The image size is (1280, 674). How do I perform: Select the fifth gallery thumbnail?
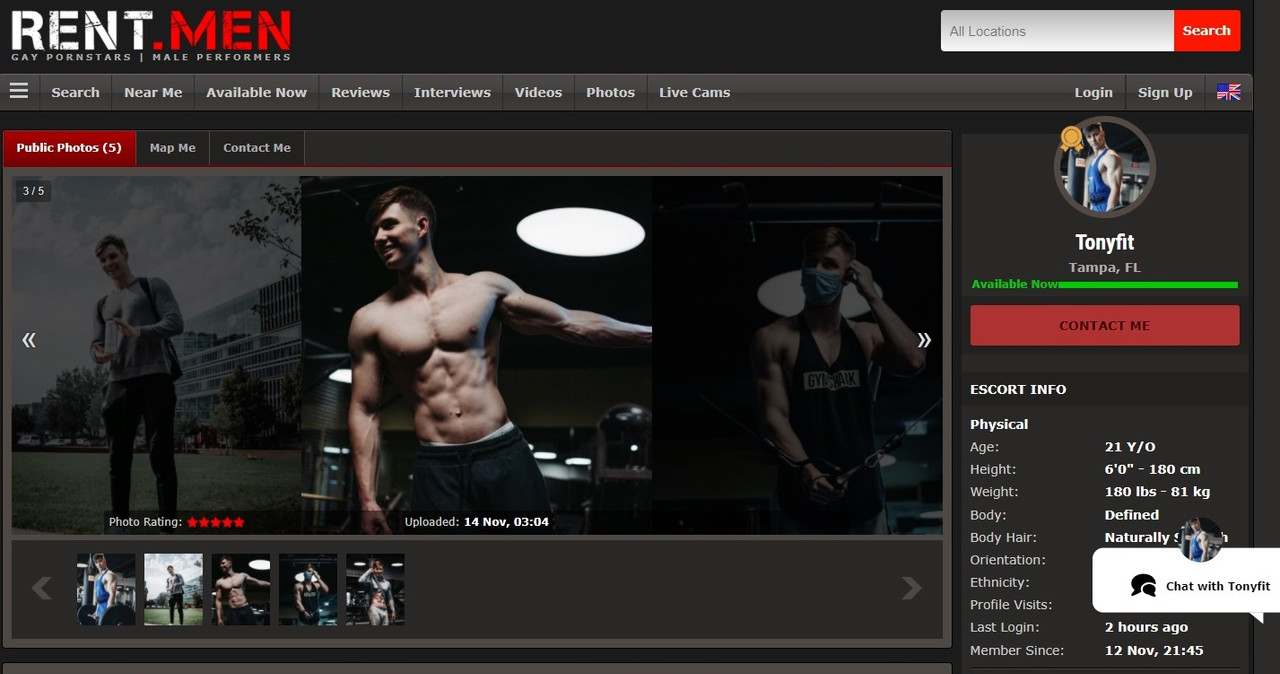(375, 589)
